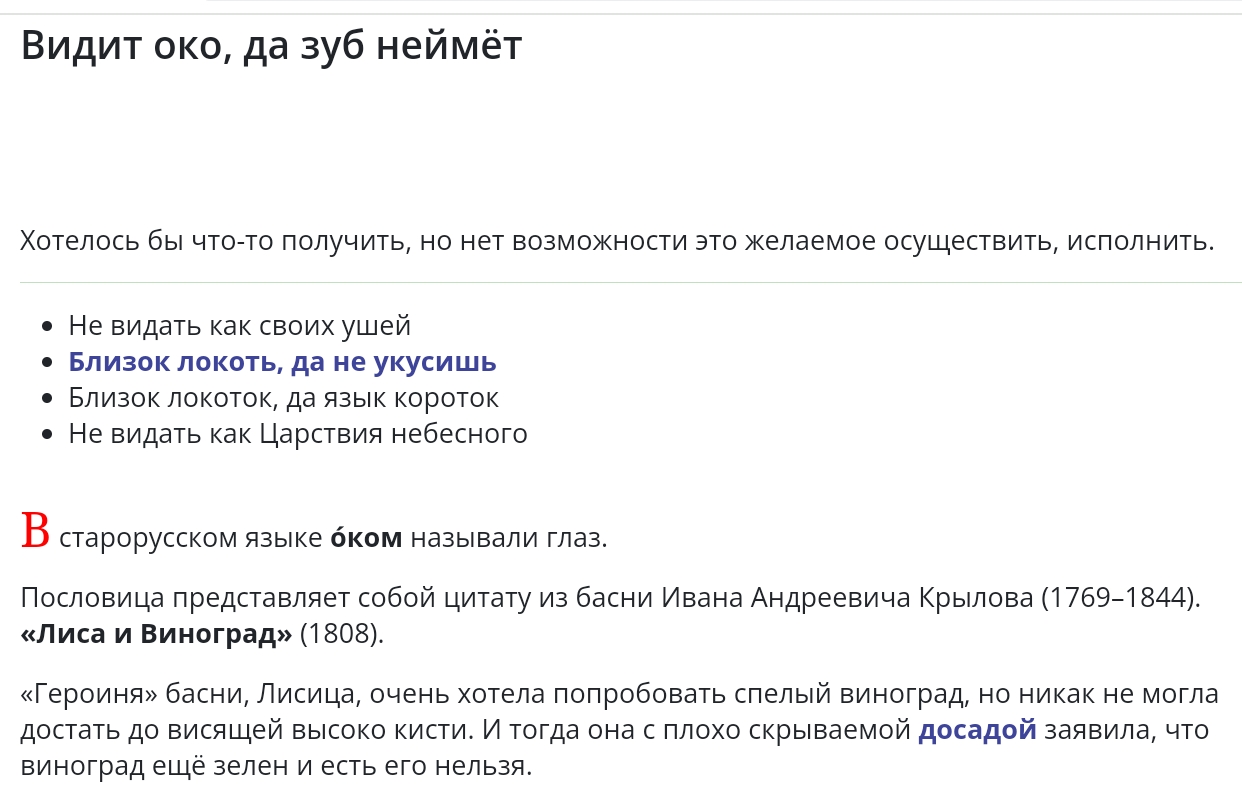Click the phrase "виноград ещё зелен и есть его нельзя"
1242x795 pixels.
(276, 766)
